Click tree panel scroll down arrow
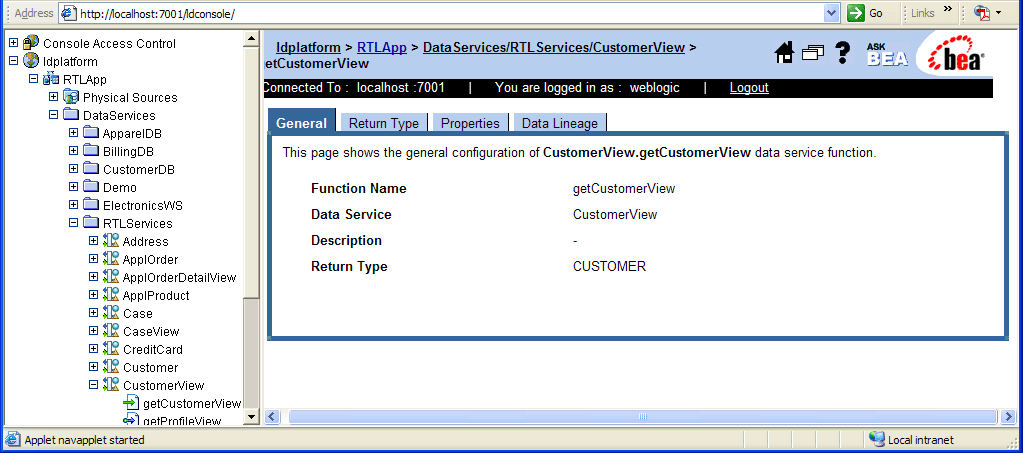Image resolution: width=1023 pixels, height=453 pixels. [251, 417]
